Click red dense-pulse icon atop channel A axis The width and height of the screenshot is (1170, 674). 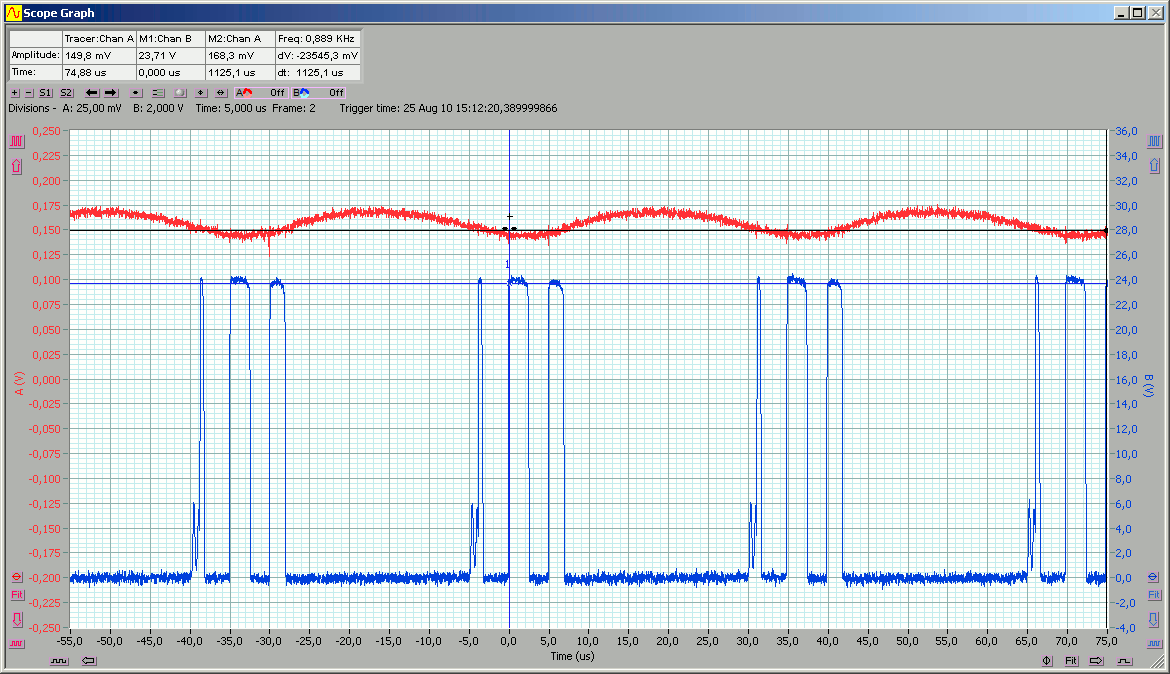click(16, 141)
